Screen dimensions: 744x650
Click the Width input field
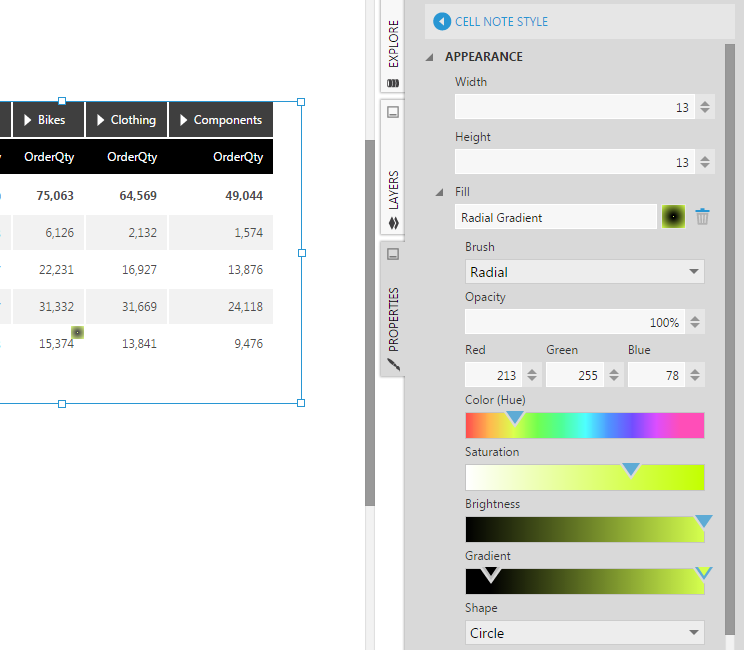[x=575, y=107]
